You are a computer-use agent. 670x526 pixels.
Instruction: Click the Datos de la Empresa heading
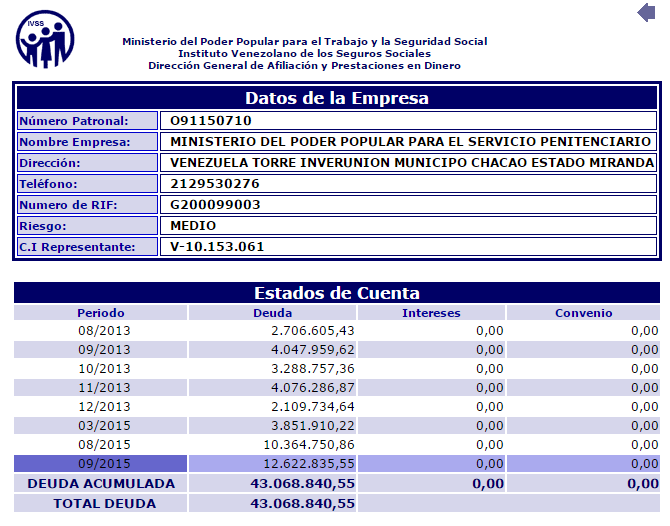point(337,98)
